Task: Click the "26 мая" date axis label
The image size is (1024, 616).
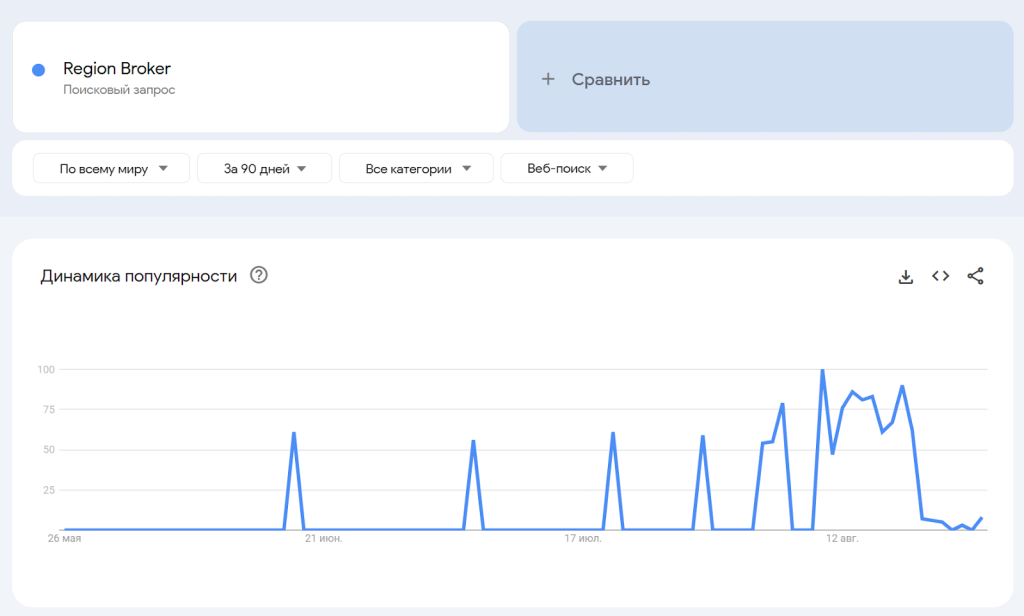Action: coord(64,539)
